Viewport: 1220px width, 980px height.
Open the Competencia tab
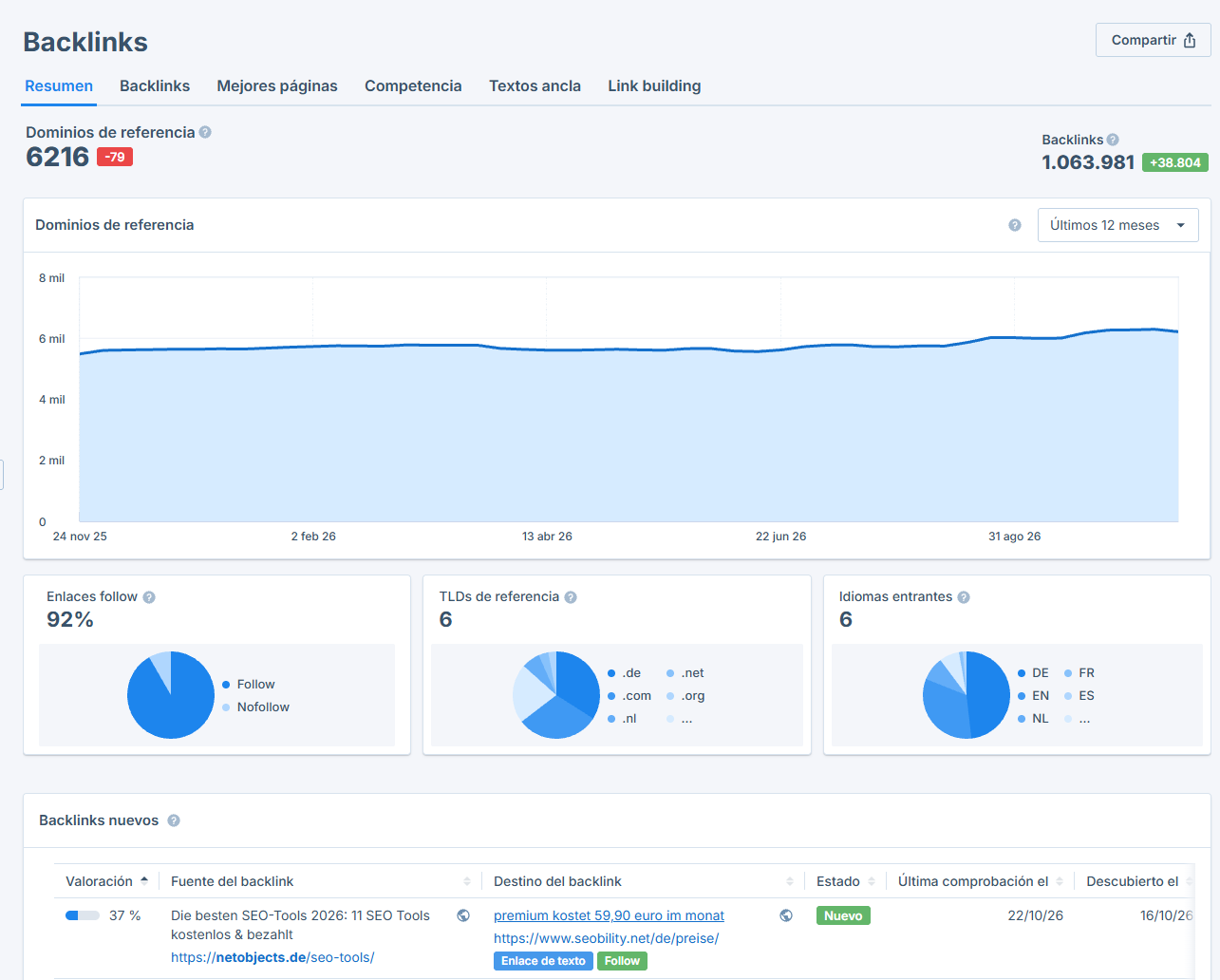click(x=413, y=85)
